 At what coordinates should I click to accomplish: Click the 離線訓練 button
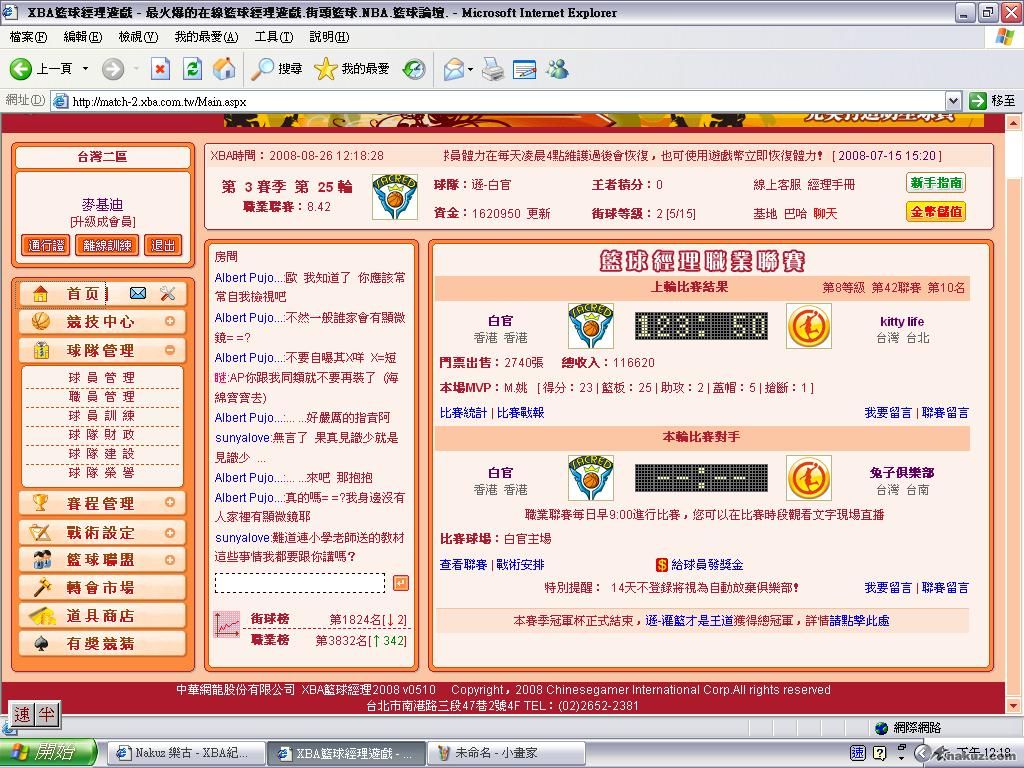107,246
